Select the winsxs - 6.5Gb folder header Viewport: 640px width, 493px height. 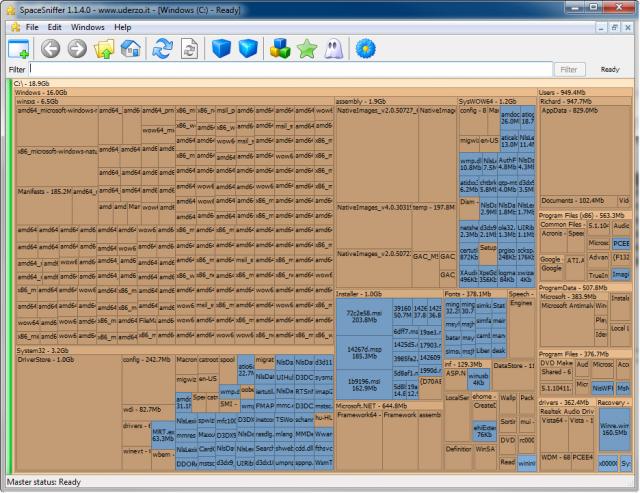(x=175, y=101)
